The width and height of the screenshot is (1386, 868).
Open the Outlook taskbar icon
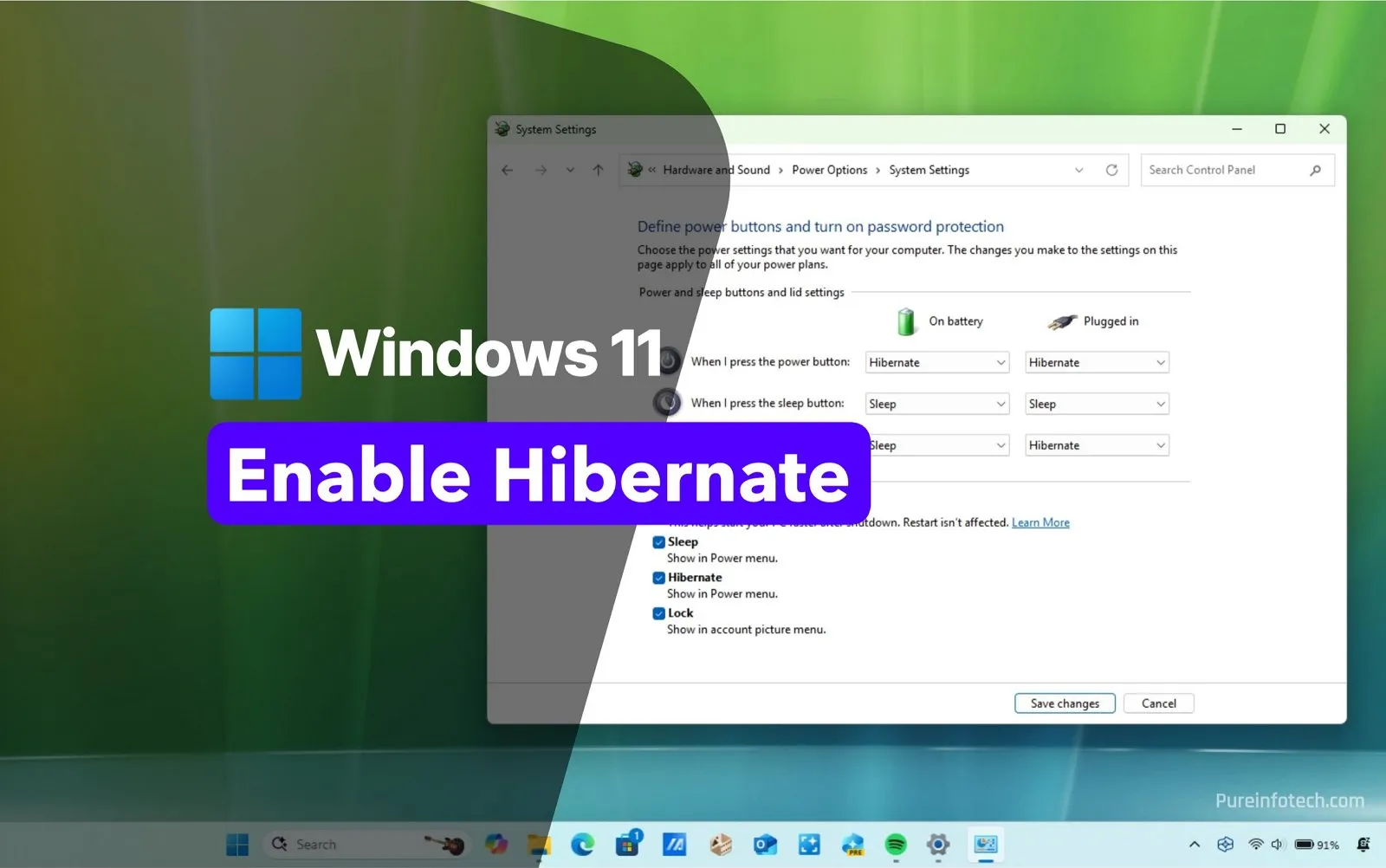[x=765, y=844]
